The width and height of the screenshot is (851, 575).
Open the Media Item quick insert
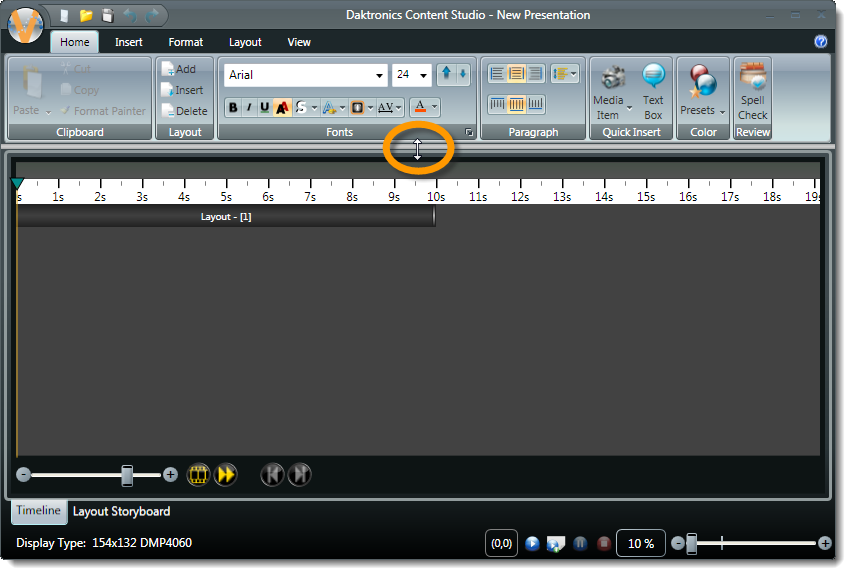[x=608, y=91]
